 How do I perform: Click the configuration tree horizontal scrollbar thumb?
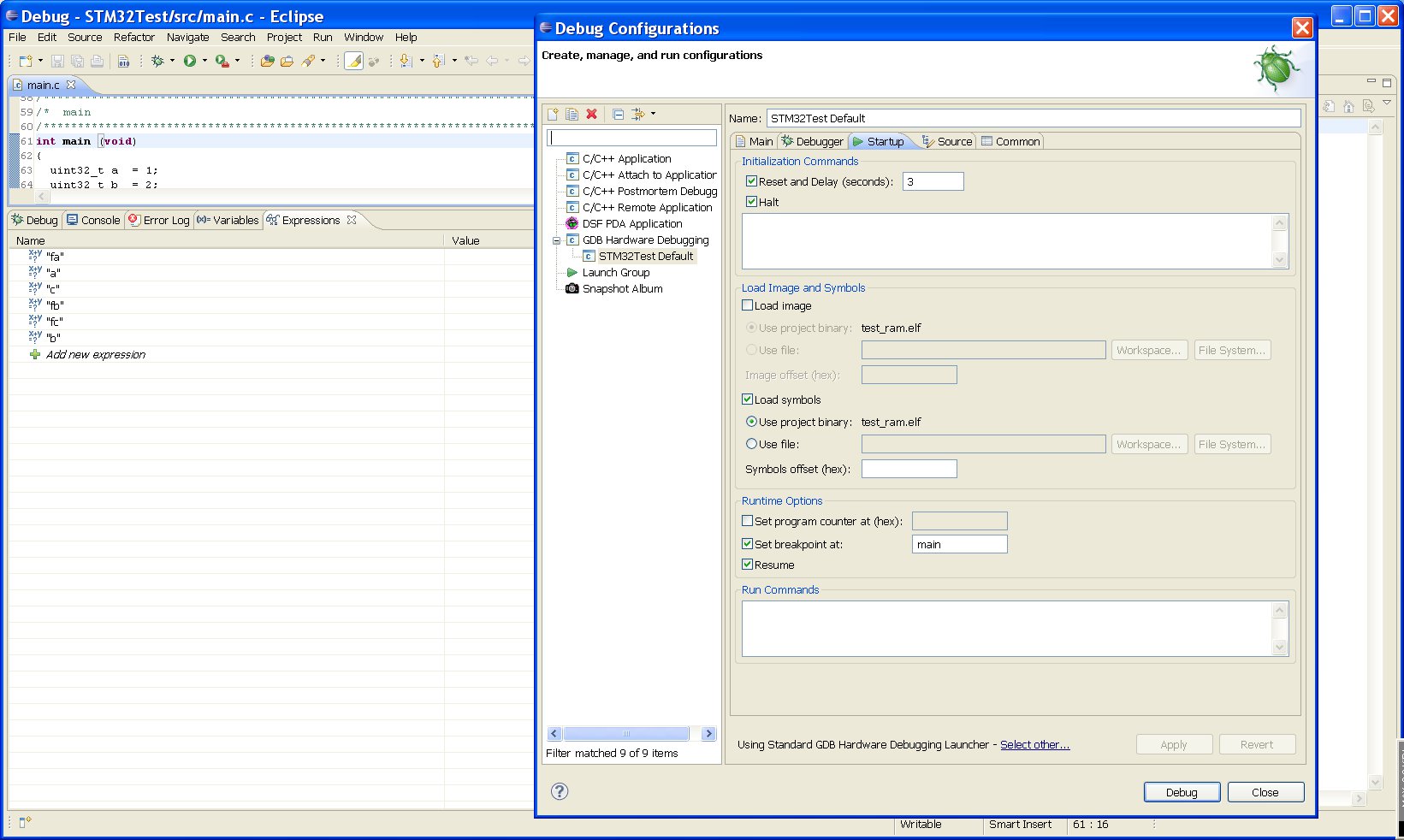(626, 733)
